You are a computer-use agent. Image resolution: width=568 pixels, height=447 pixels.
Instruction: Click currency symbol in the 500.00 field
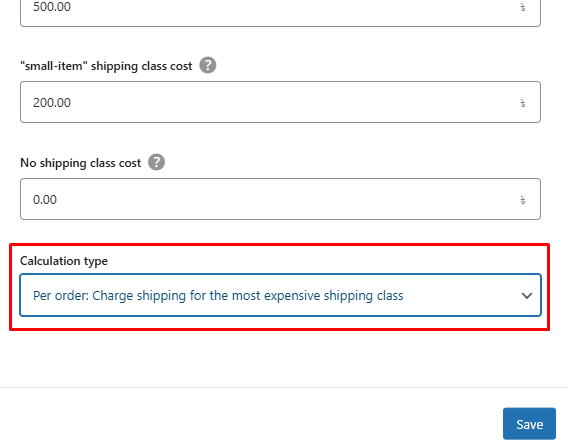[x=523, y=7]
